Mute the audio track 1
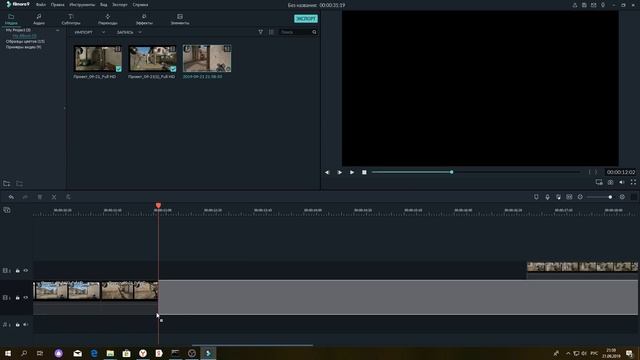 coord(26,325)
